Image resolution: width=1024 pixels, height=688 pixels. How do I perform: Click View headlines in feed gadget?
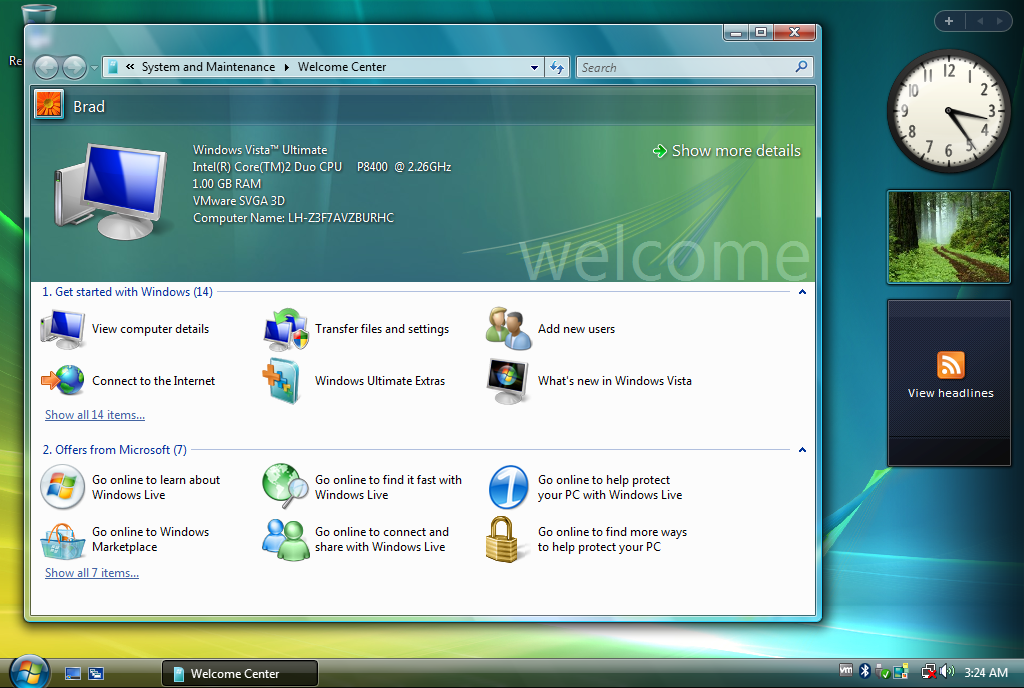[x=950, y=393]
